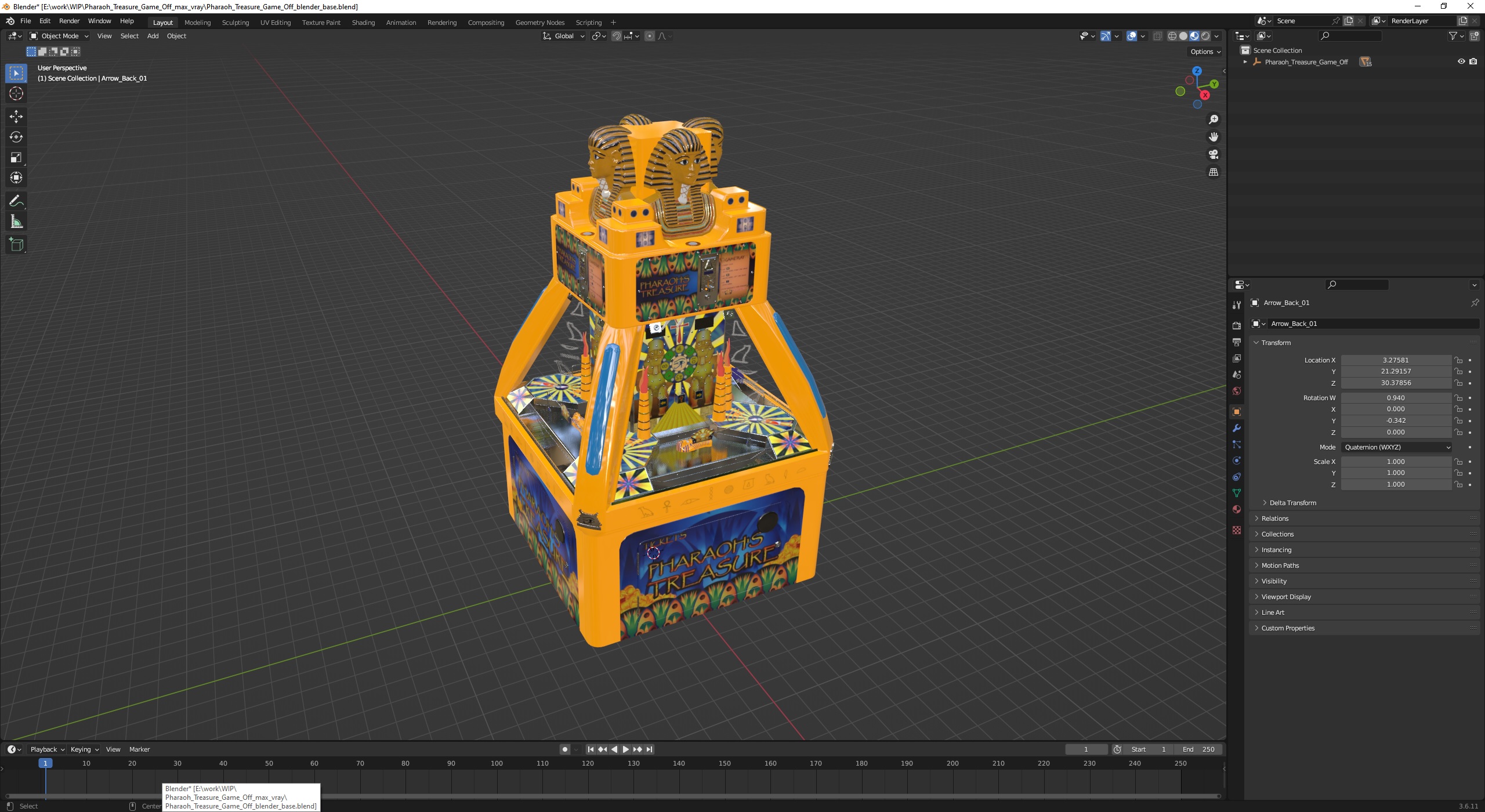Viewport: 1485px width, 812px height.
Task: Play the animation forward
Action: [x=625, y=749]
